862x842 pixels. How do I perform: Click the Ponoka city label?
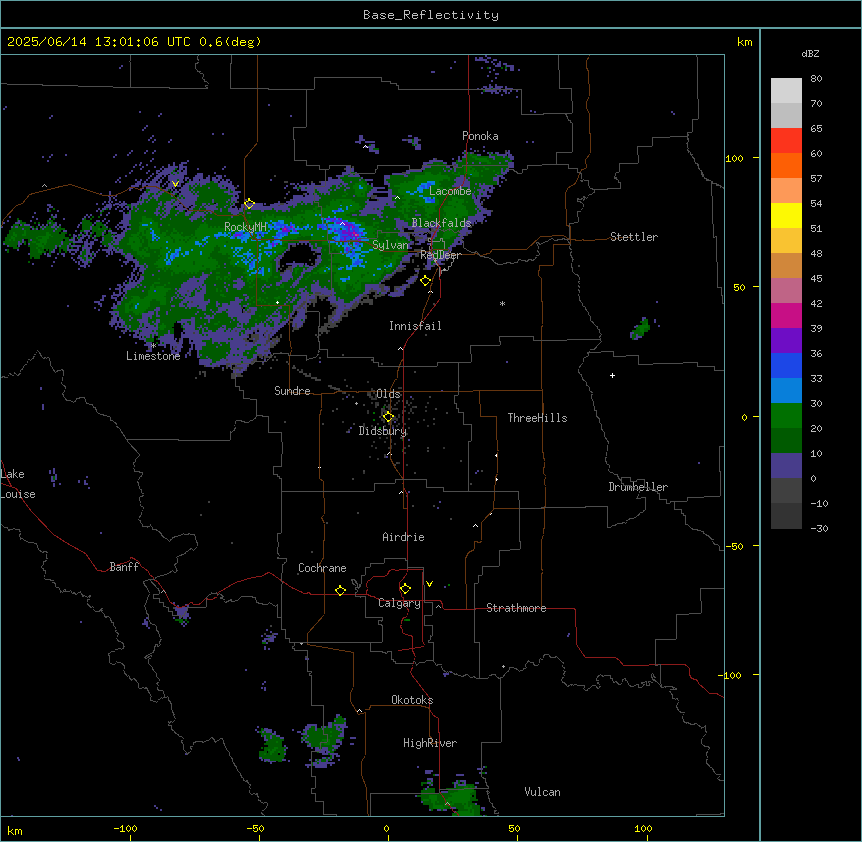click(480, 136)
